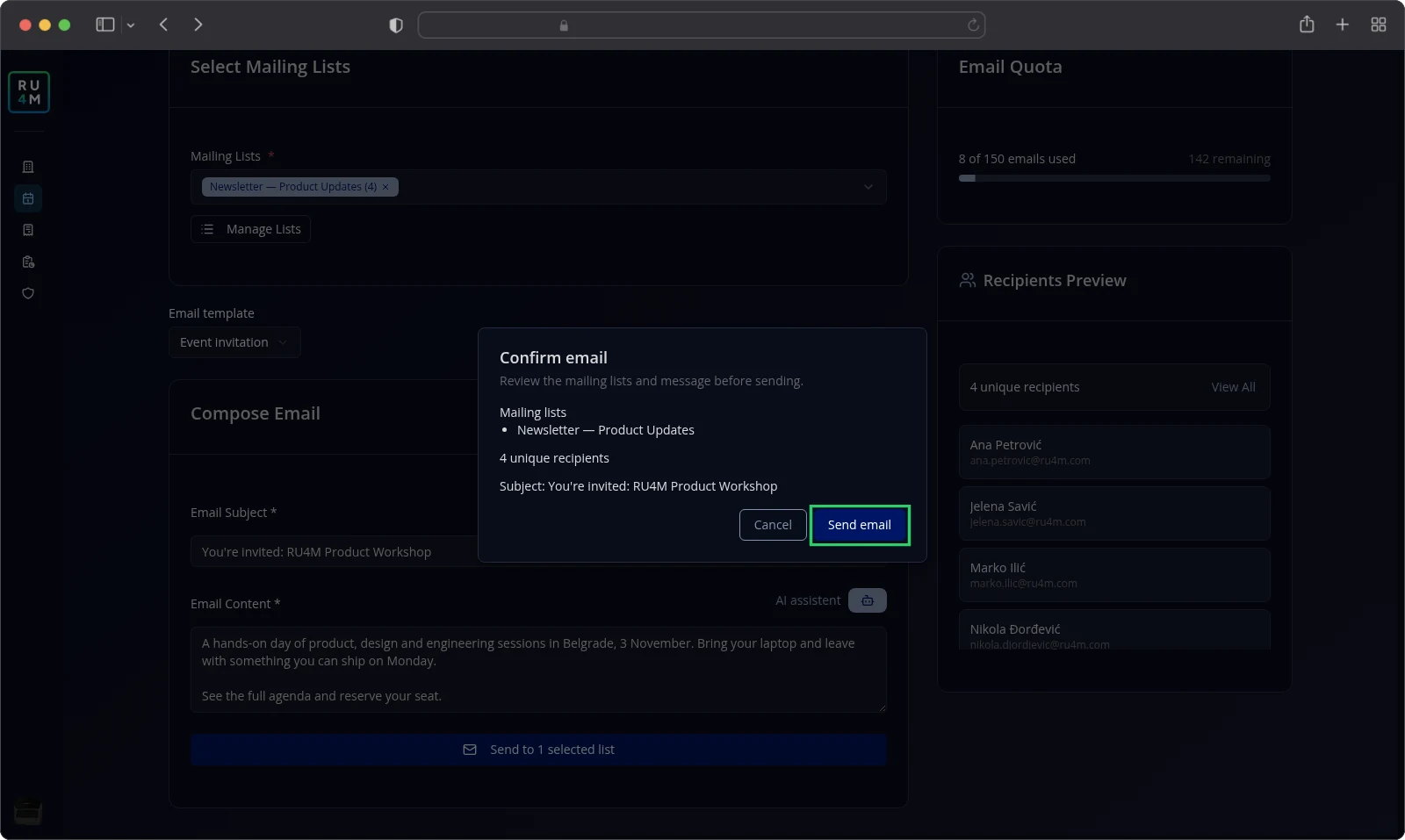Open a new tab with plus icon
The height and width of the screenshot is (840, 1405).
[1343, 25]
